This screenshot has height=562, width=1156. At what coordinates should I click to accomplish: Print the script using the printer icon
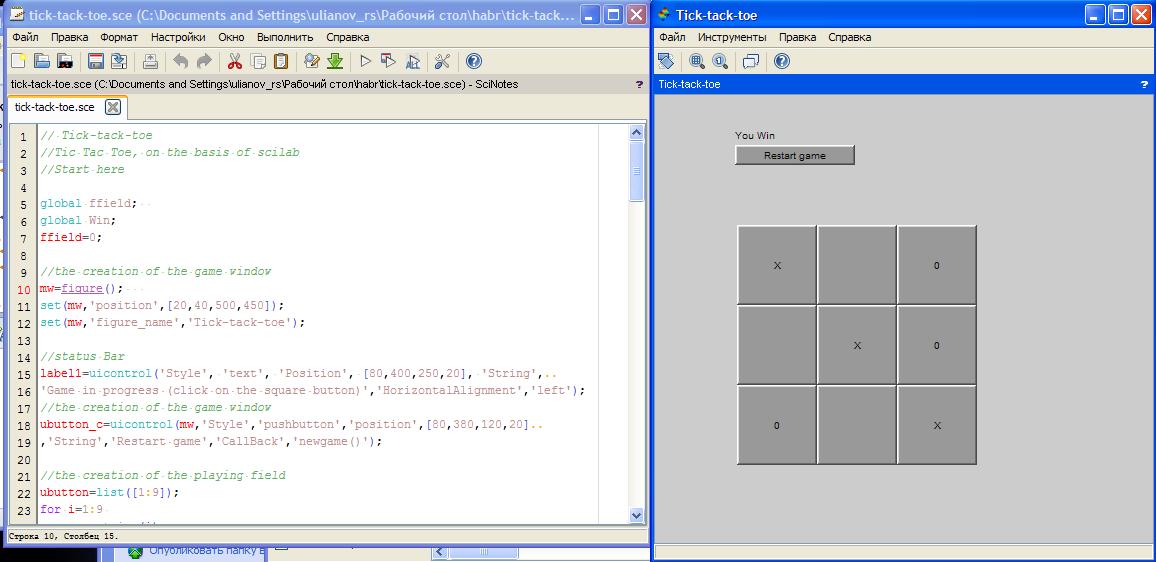coord(150,60)
